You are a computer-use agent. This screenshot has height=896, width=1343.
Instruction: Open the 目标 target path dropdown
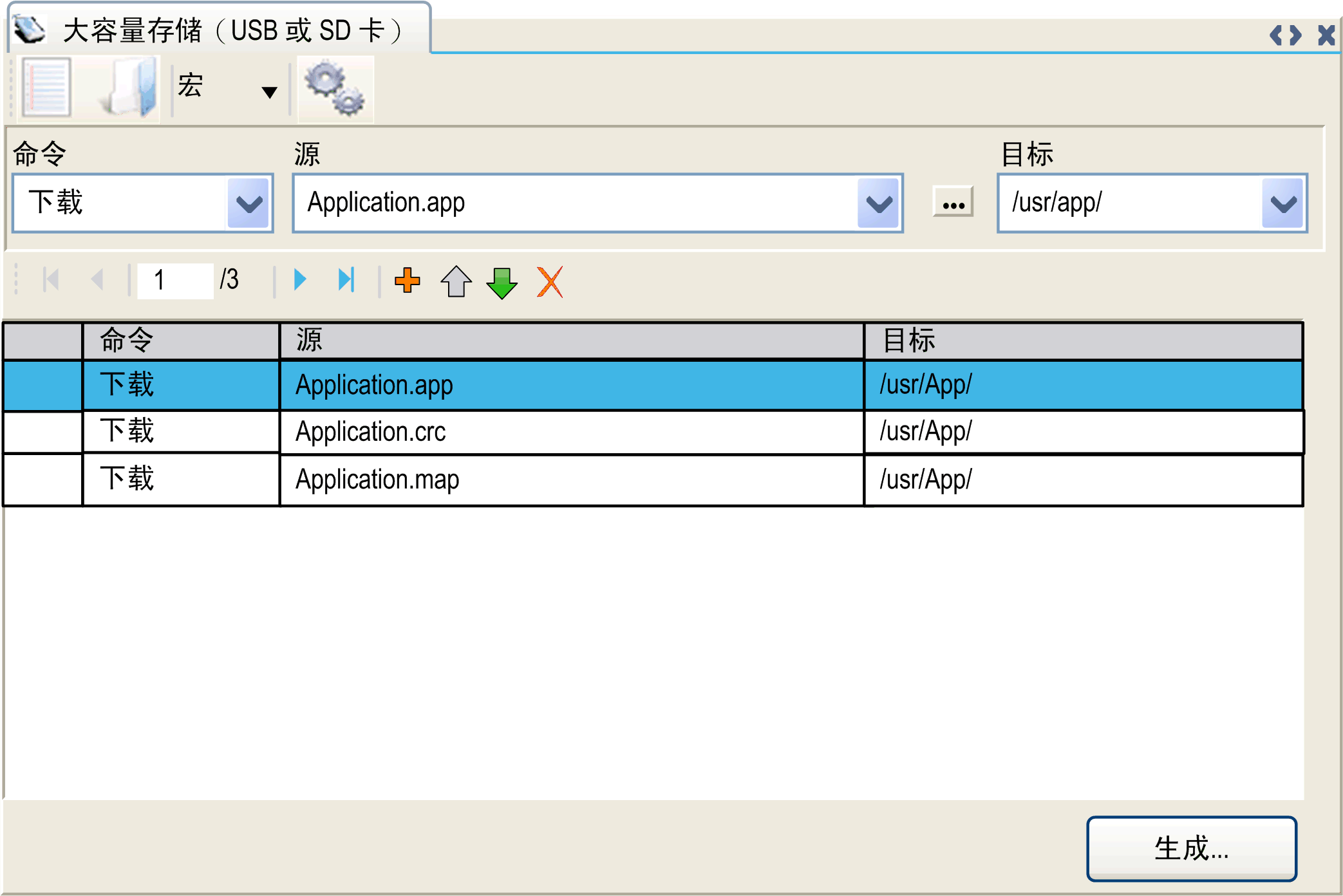[1282, 203]
